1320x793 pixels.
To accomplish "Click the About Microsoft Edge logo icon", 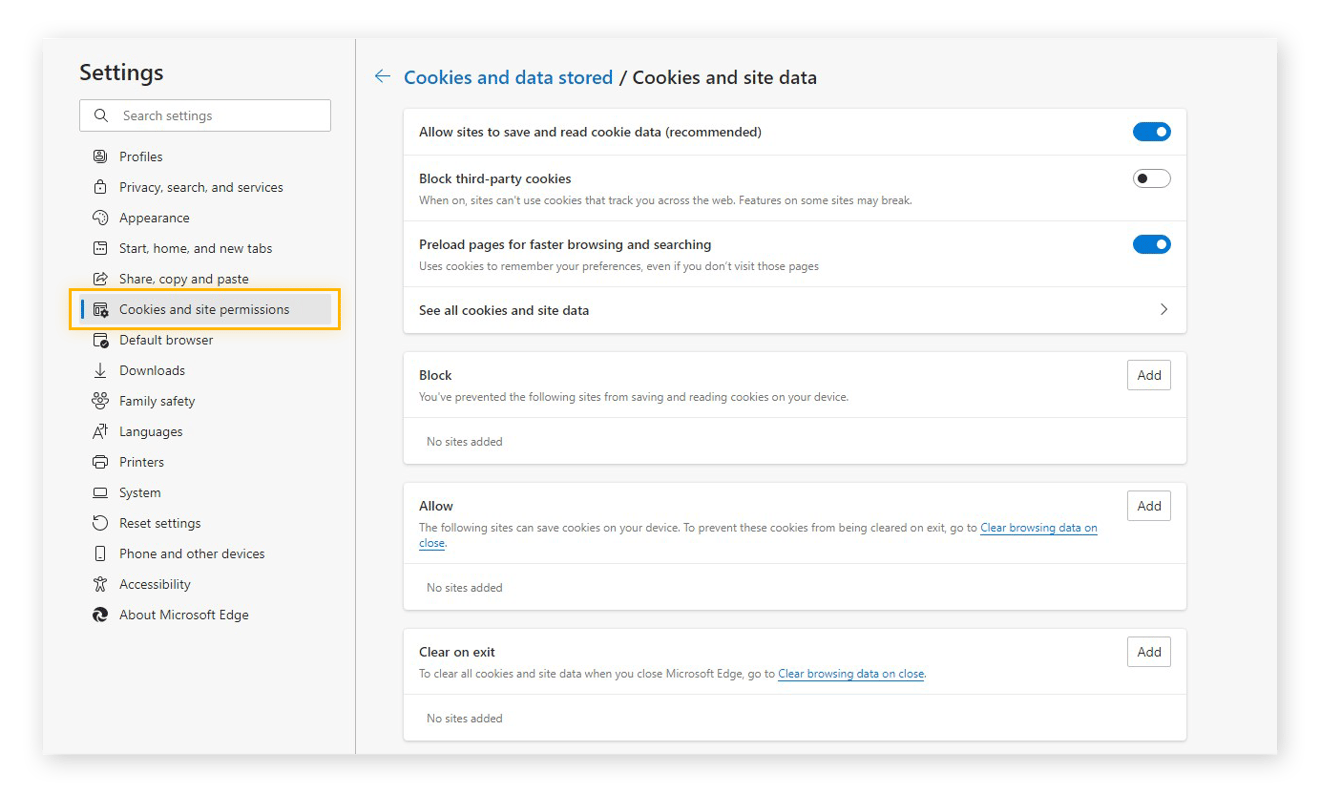I will [100, 615].
